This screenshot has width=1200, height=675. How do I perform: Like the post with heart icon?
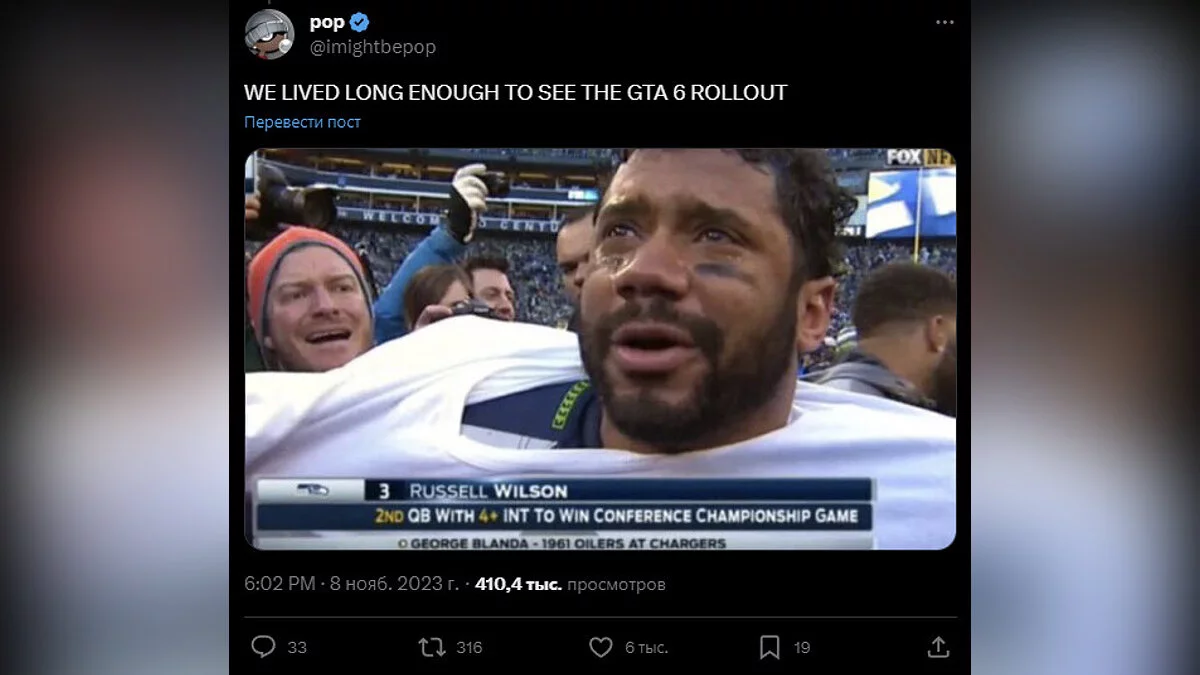tap(600, 647)
